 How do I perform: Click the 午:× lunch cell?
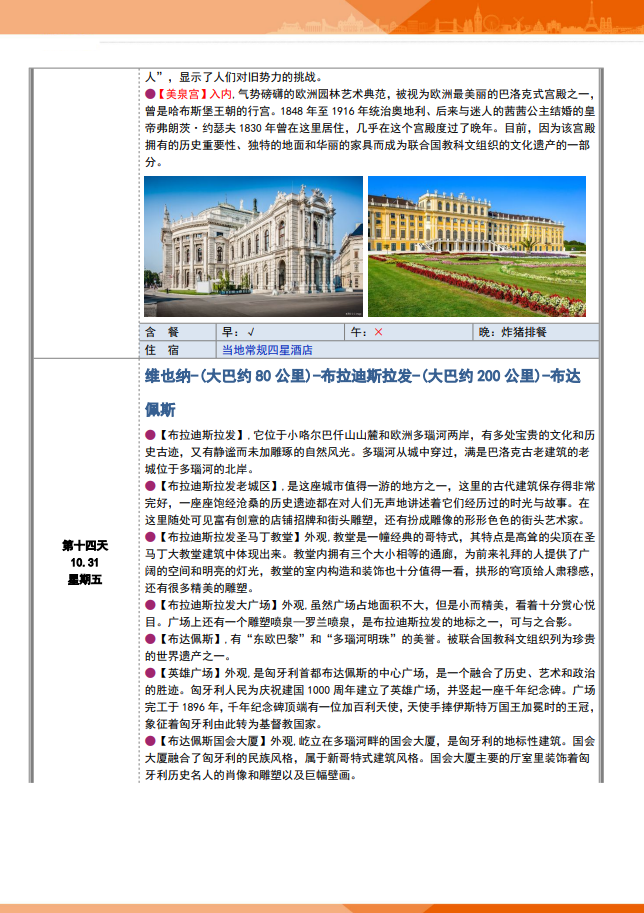click(x=409, y=332)
